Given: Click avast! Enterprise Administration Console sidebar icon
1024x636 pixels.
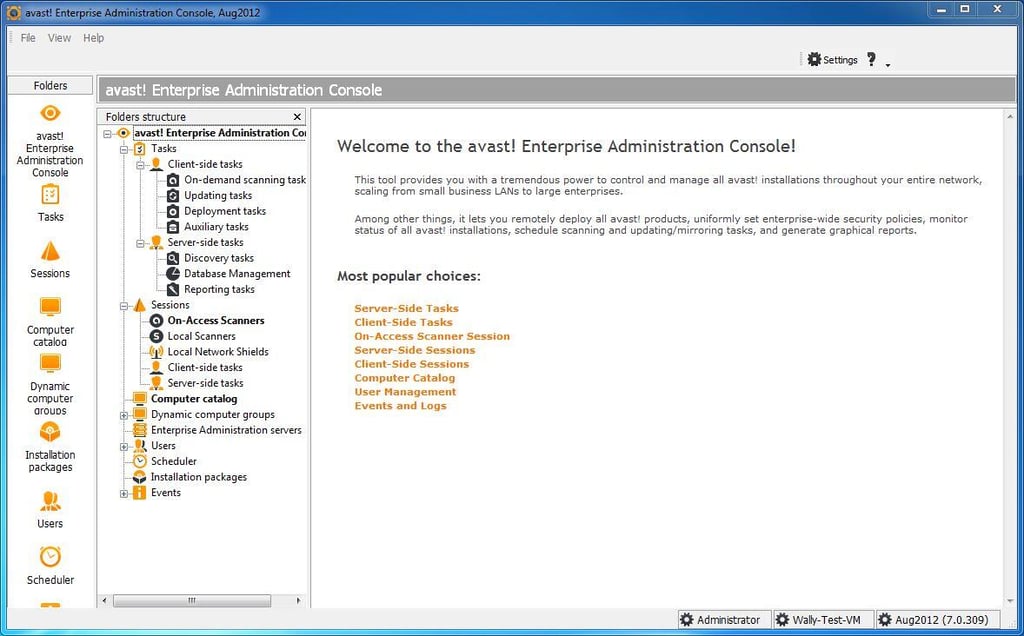Looking at the screenshot, I should (50, 113).
